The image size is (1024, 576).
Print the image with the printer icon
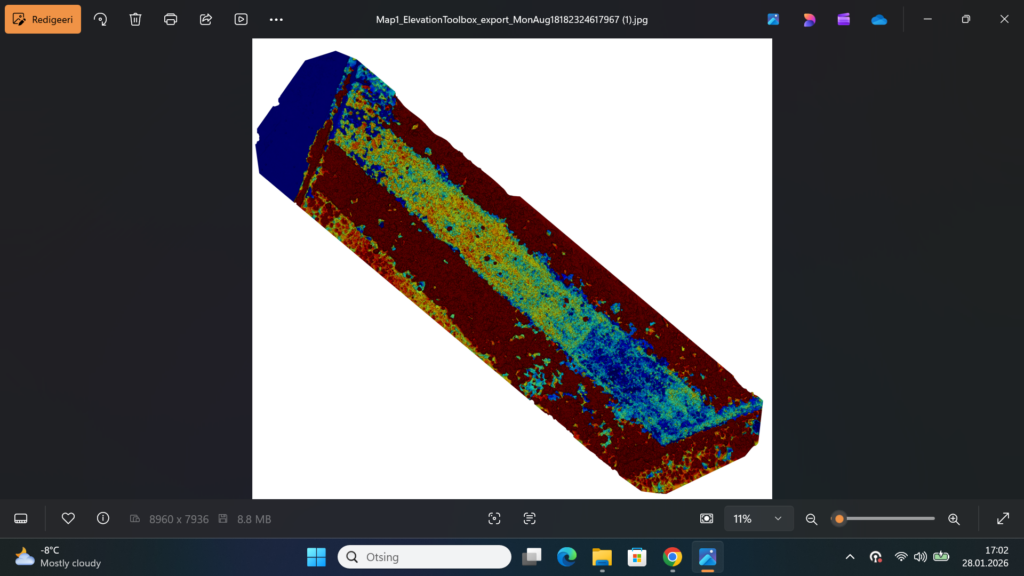(x=170, y=19)
